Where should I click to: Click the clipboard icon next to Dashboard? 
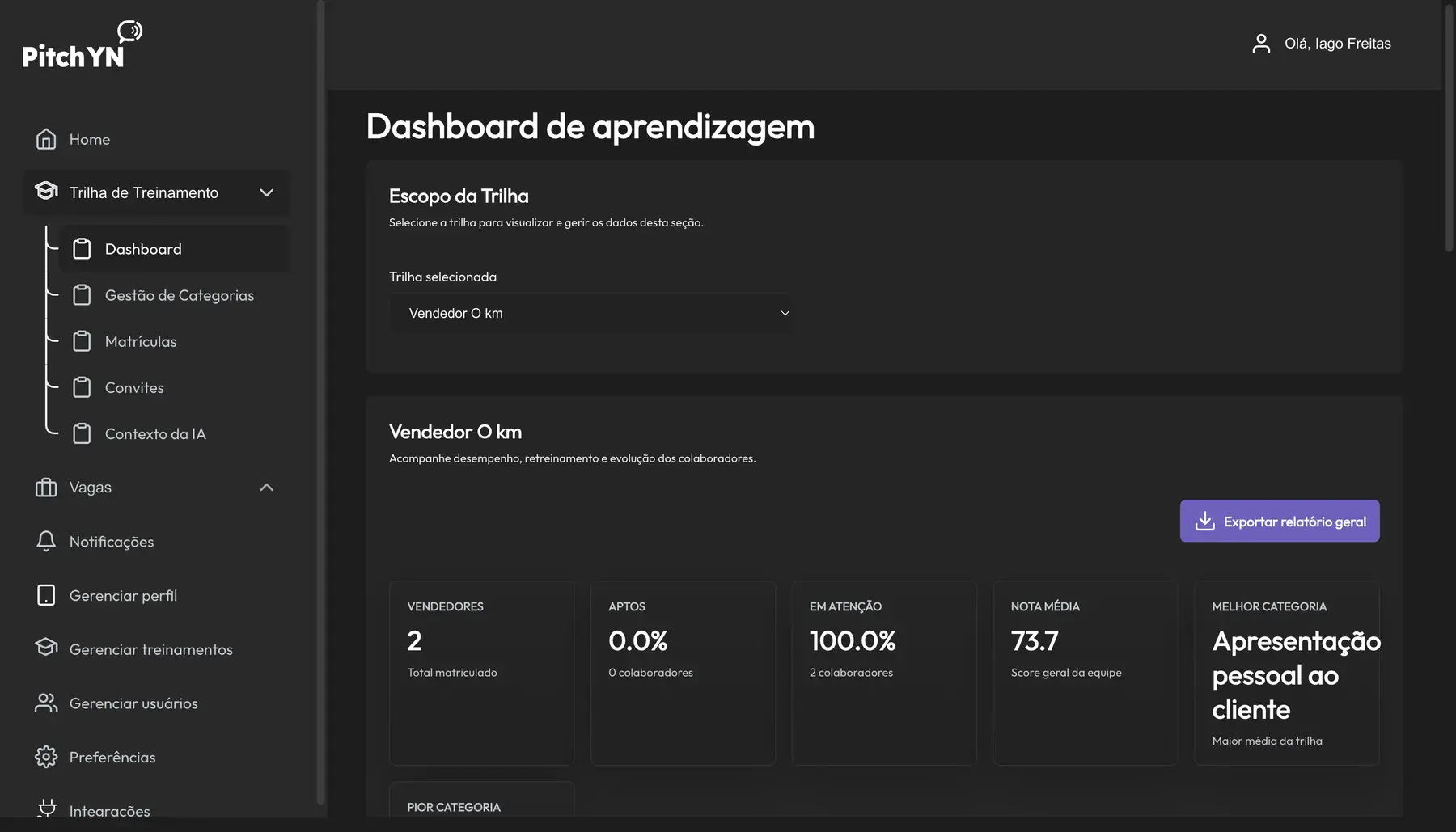coord(82,249)
